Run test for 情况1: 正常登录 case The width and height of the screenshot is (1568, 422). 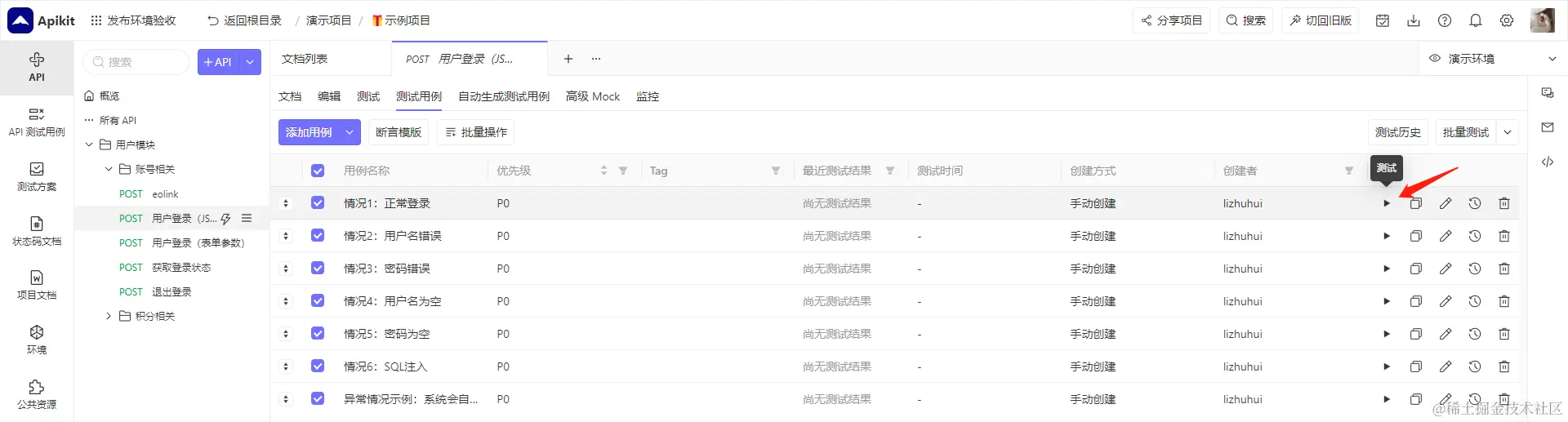click(1387, 203)
